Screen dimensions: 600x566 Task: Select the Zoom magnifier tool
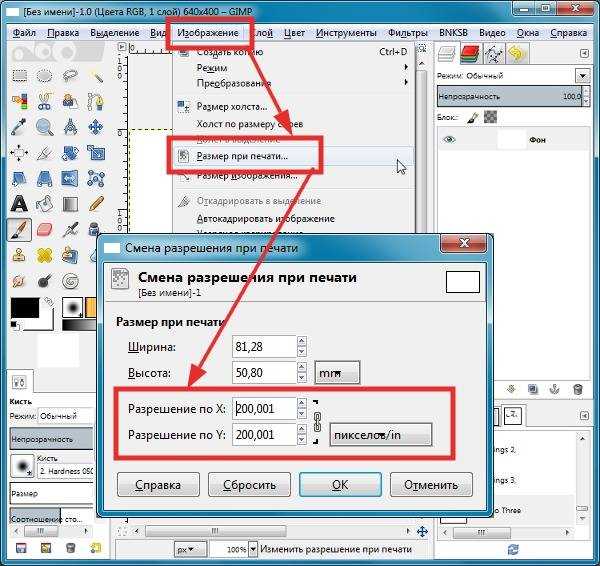click(x=44, y=127)
